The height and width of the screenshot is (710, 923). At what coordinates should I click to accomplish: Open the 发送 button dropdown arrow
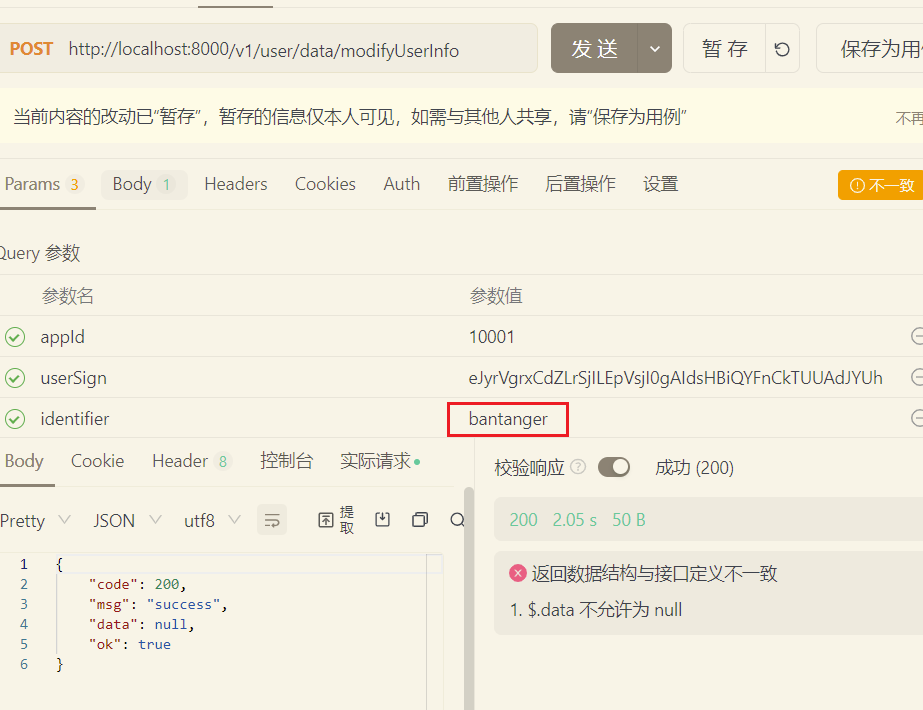pos(654,49)
